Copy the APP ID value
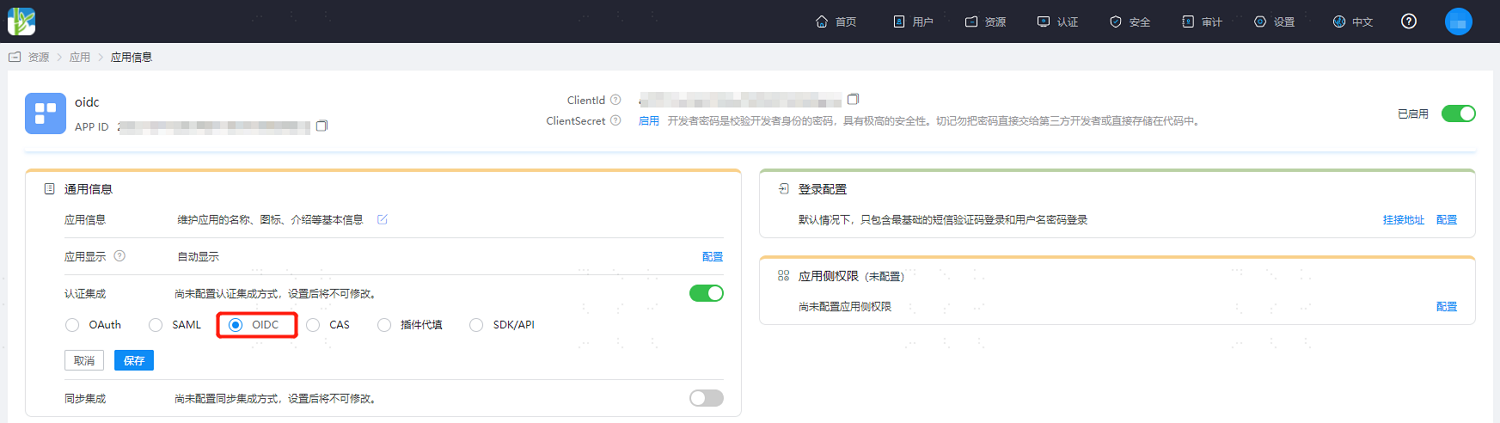Image resolution: width=1500 pixels, height=423 pixels. point(322,127)
